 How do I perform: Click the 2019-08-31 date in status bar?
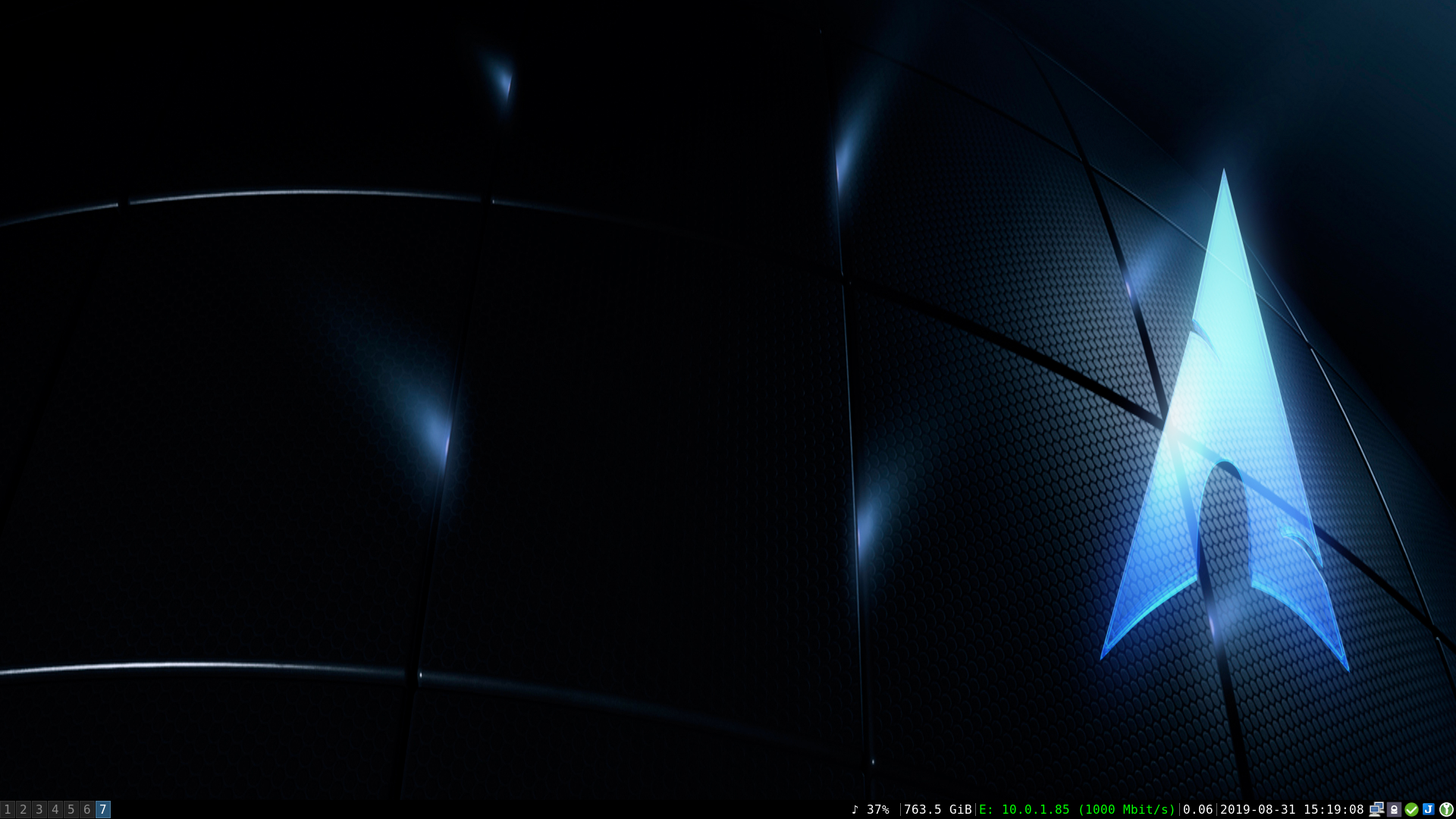1257,809
